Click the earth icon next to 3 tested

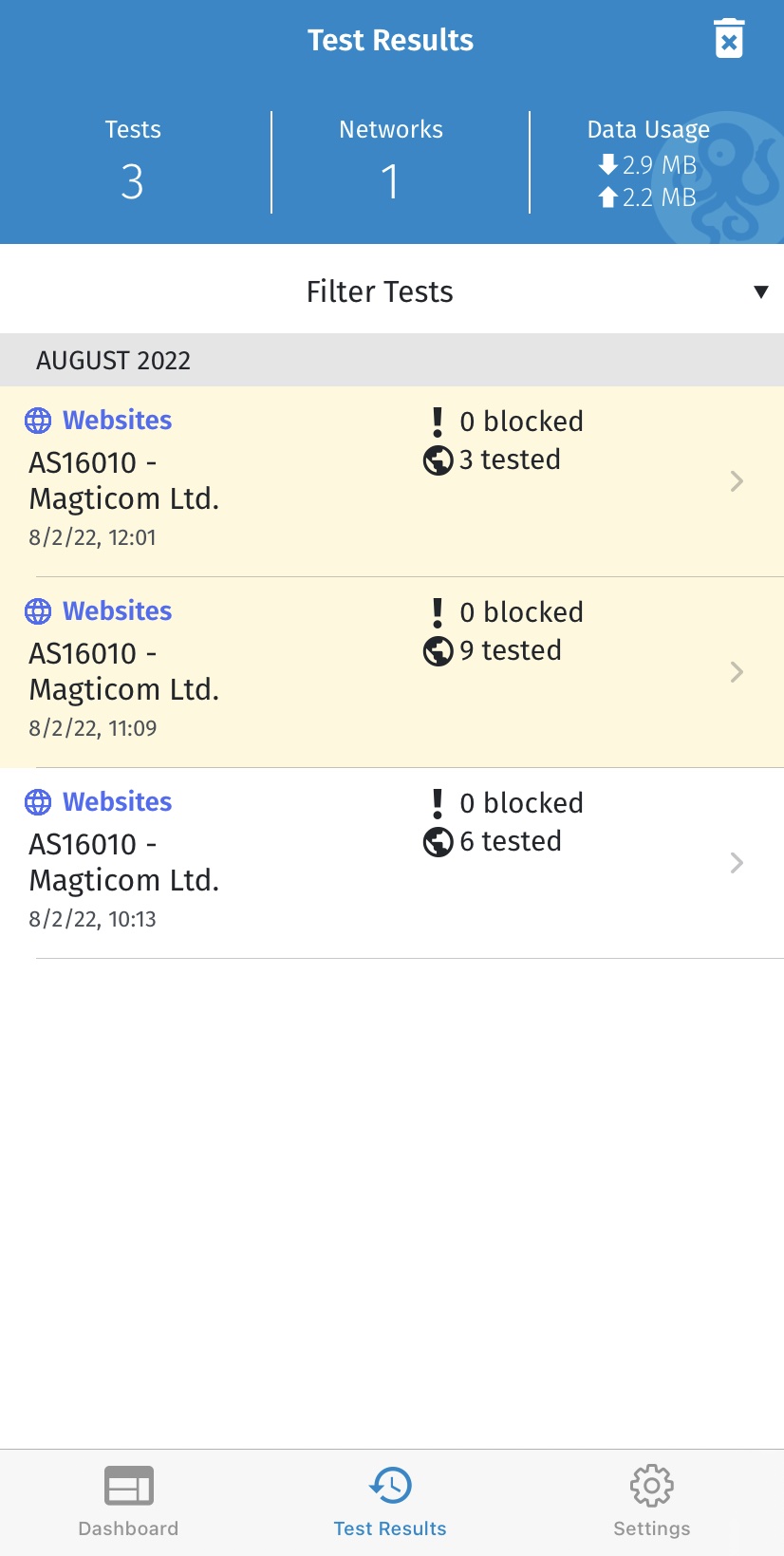coord(438,460)
